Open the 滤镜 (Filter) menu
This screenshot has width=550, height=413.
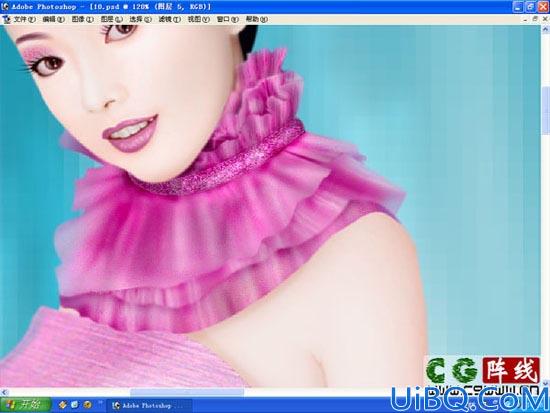[x=169, y=20]
